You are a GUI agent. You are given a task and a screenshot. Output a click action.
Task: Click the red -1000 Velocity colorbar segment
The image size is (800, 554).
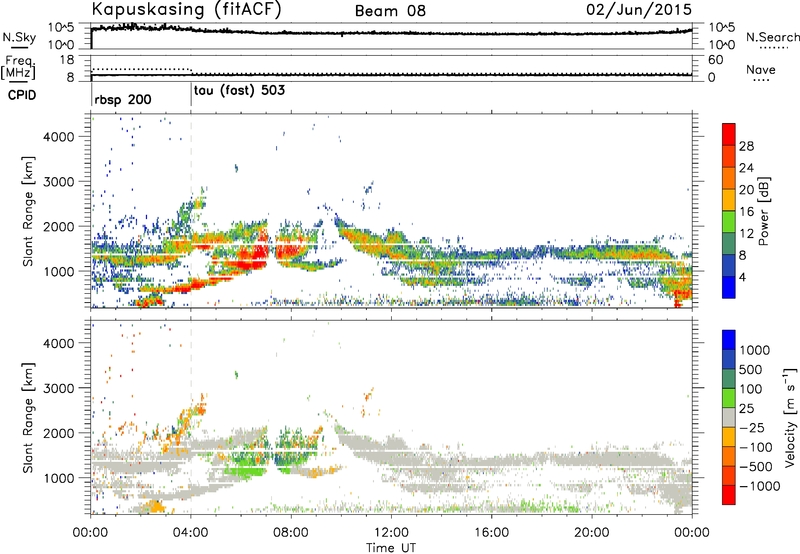coord(729,495)
